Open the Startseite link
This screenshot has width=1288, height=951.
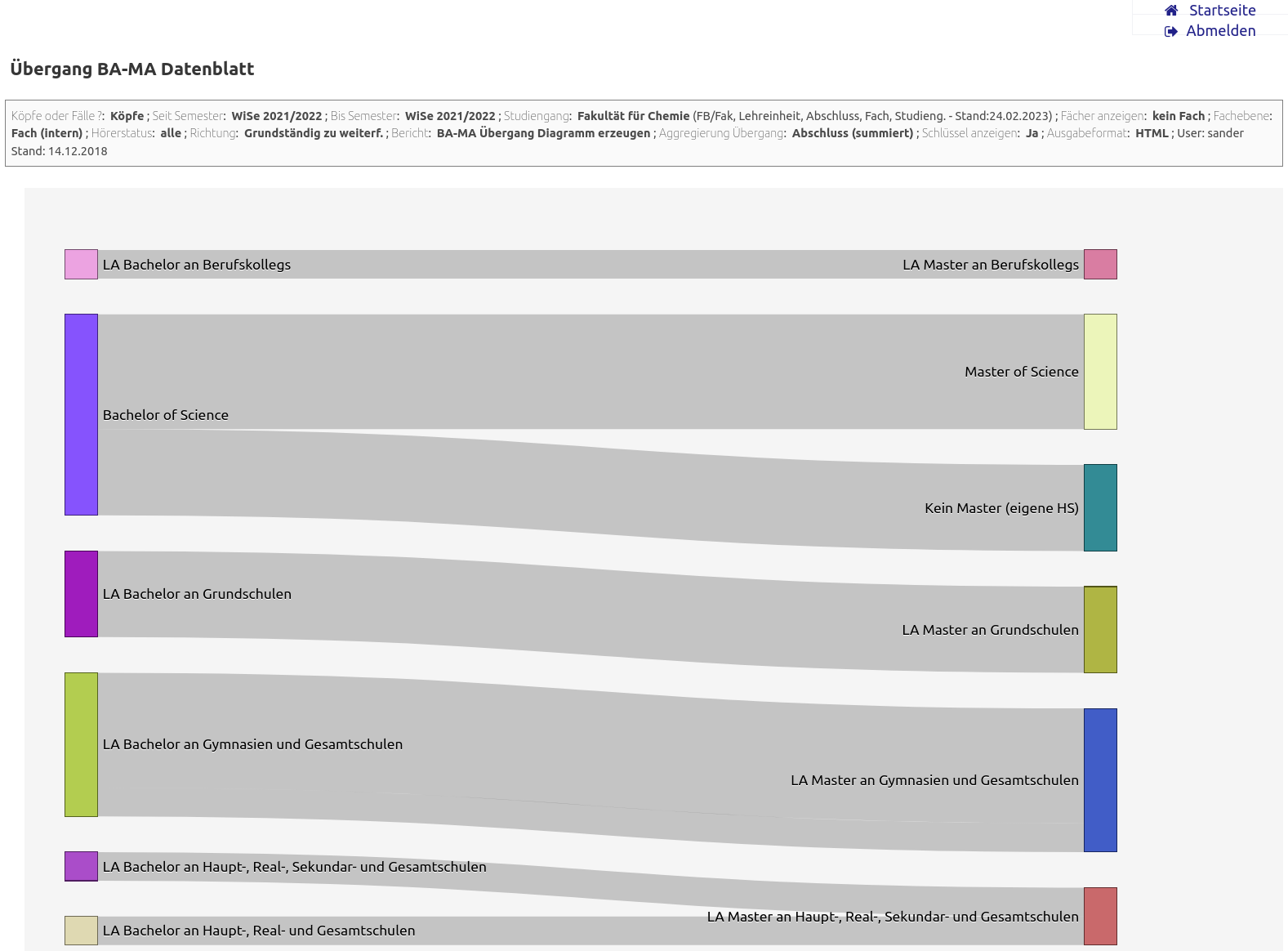point(1222,11)
